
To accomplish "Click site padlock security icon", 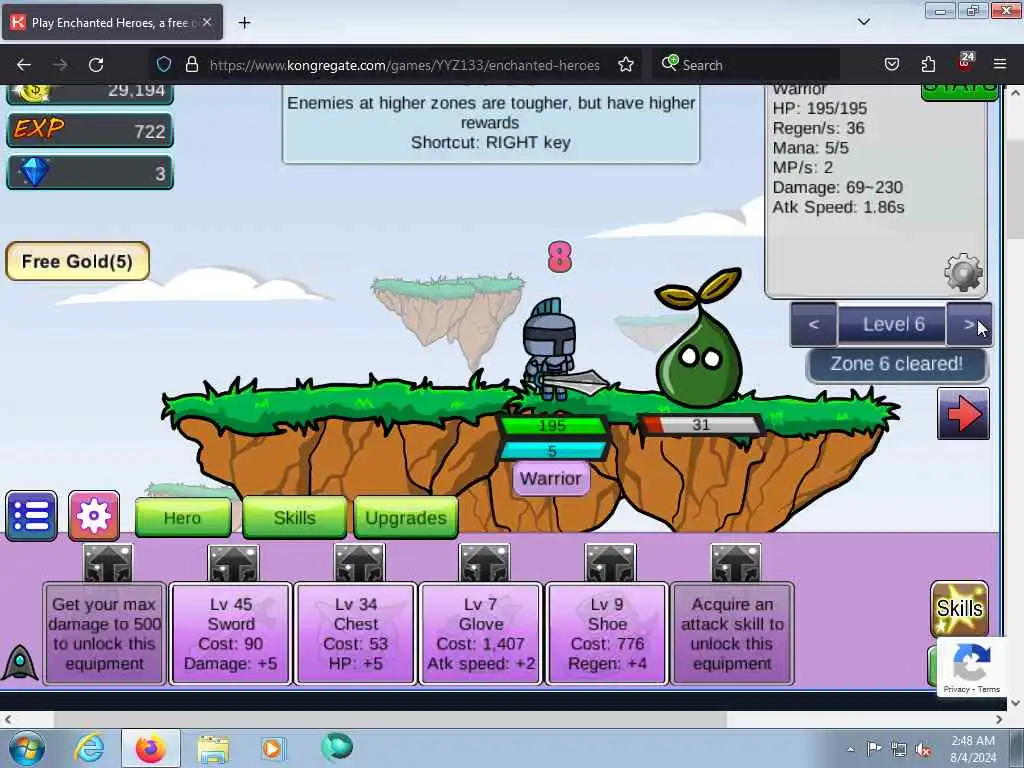I will (x=191, y=65).
